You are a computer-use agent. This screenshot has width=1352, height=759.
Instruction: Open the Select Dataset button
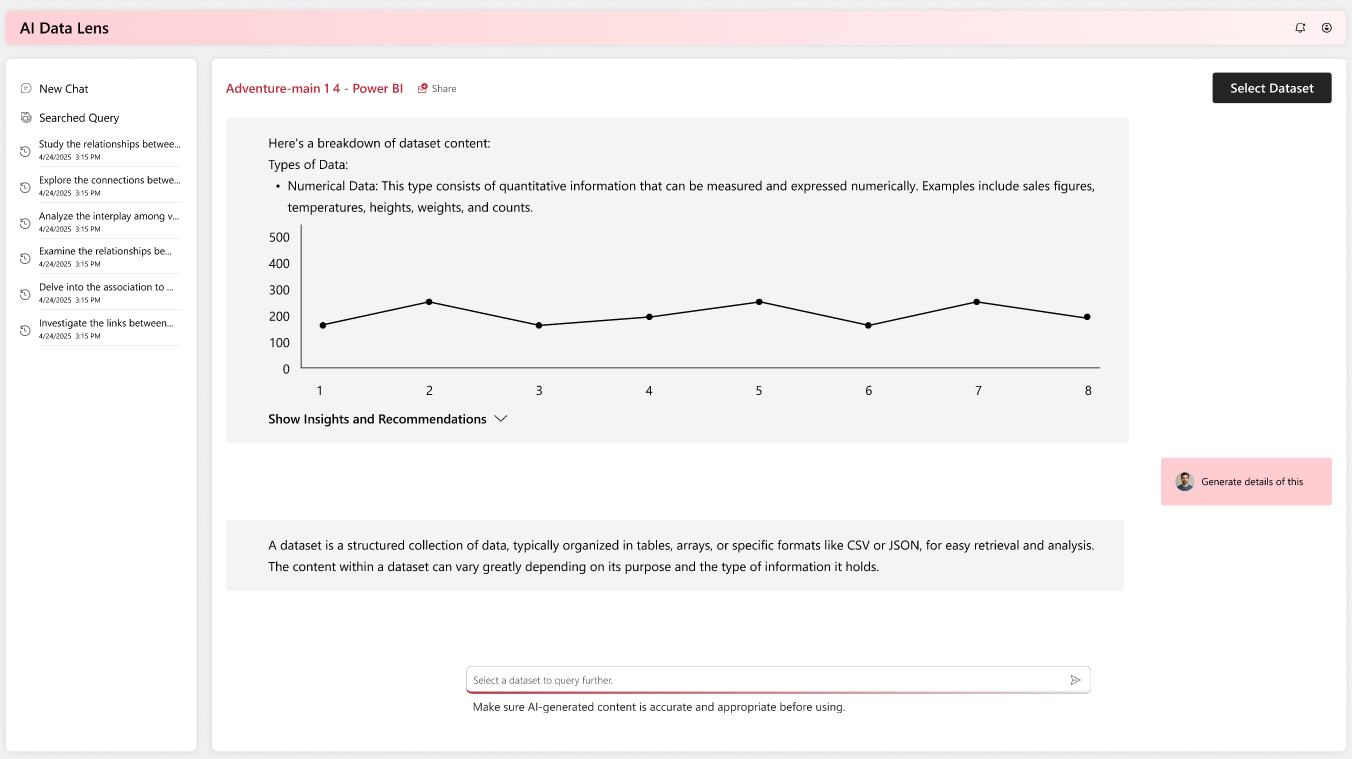point(1272,88)
